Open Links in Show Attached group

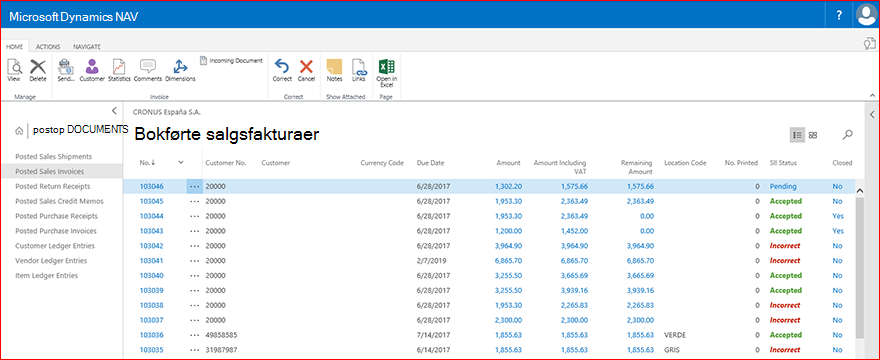click(x=359, y=67)
